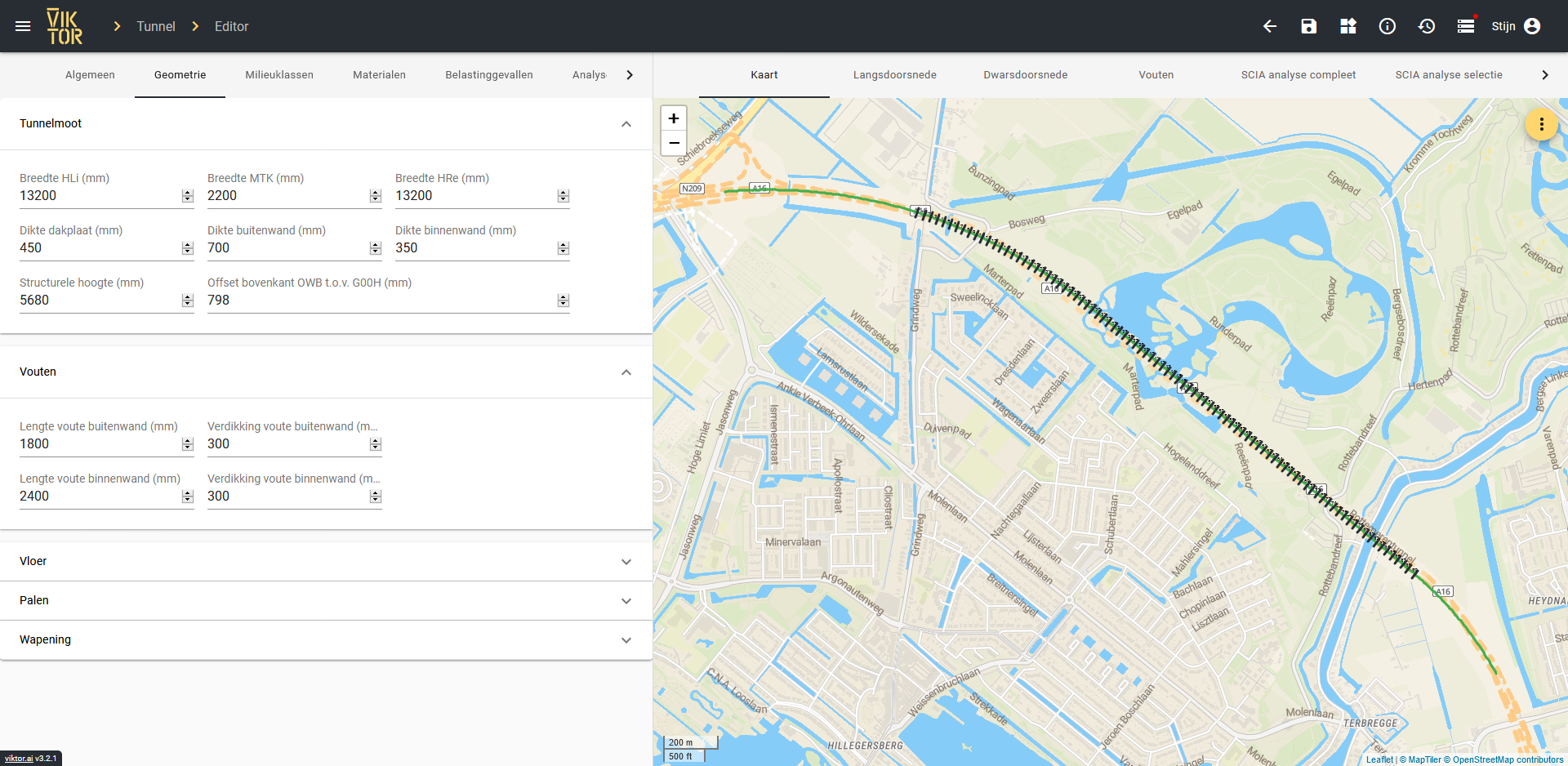
Task: Open the hamburger navigation menu
Action: click(x=23, y=26)
